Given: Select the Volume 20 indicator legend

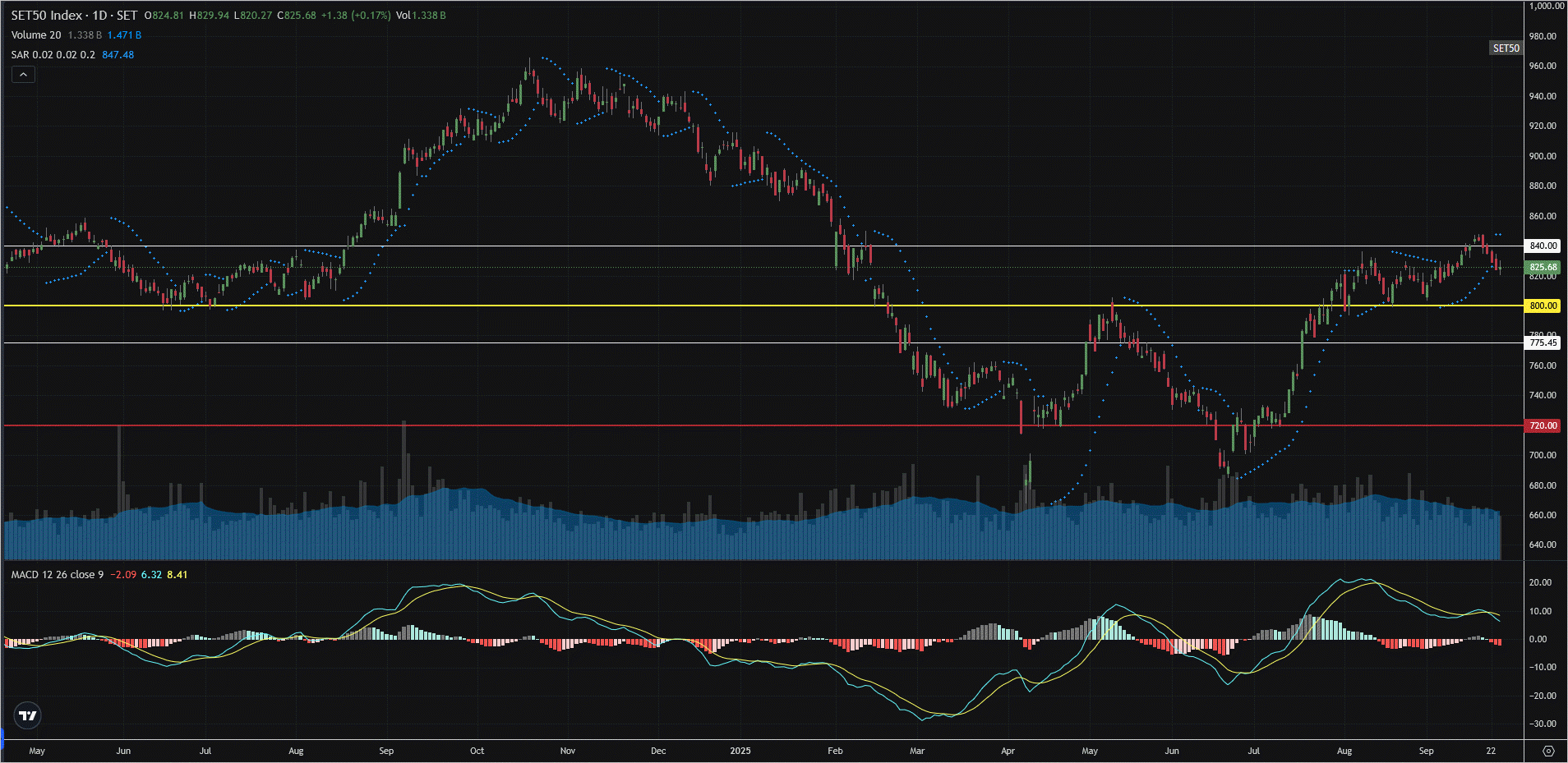Looking at the screenshot, I should pos(36,35).
